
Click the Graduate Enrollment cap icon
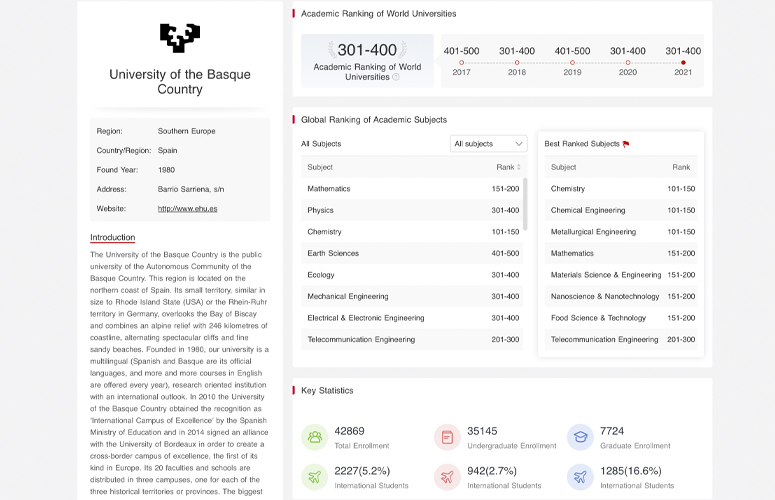(x=580, y=437)
